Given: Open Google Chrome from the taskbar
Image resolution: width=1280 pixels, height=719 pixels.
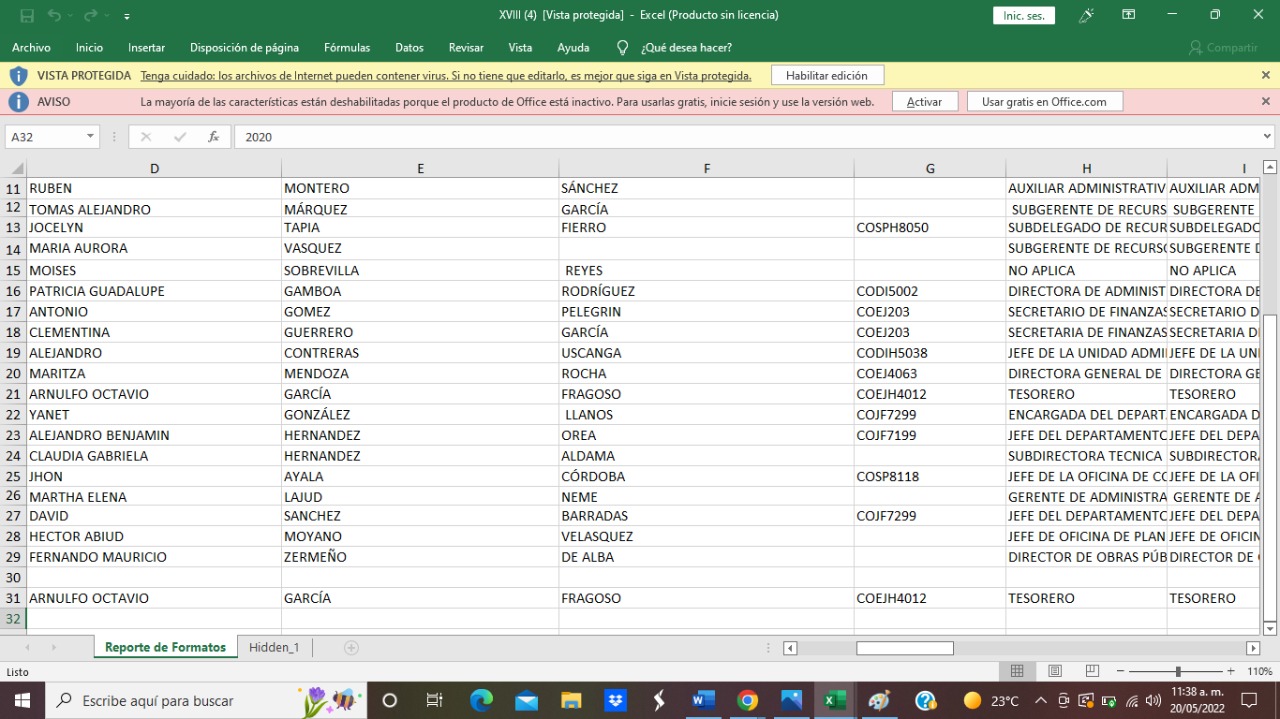Looking at the screenshot, I should point(748,700).
